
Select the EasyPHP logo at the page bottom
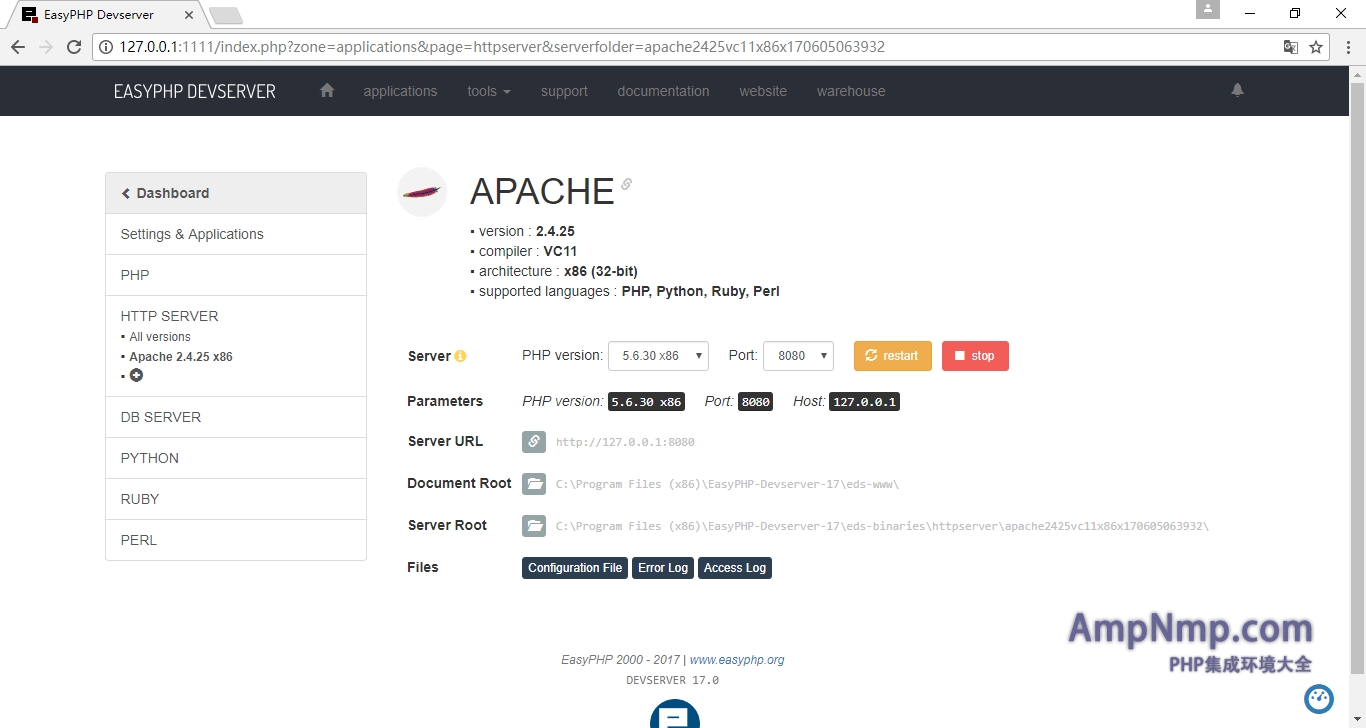click(x=675, y=713)
